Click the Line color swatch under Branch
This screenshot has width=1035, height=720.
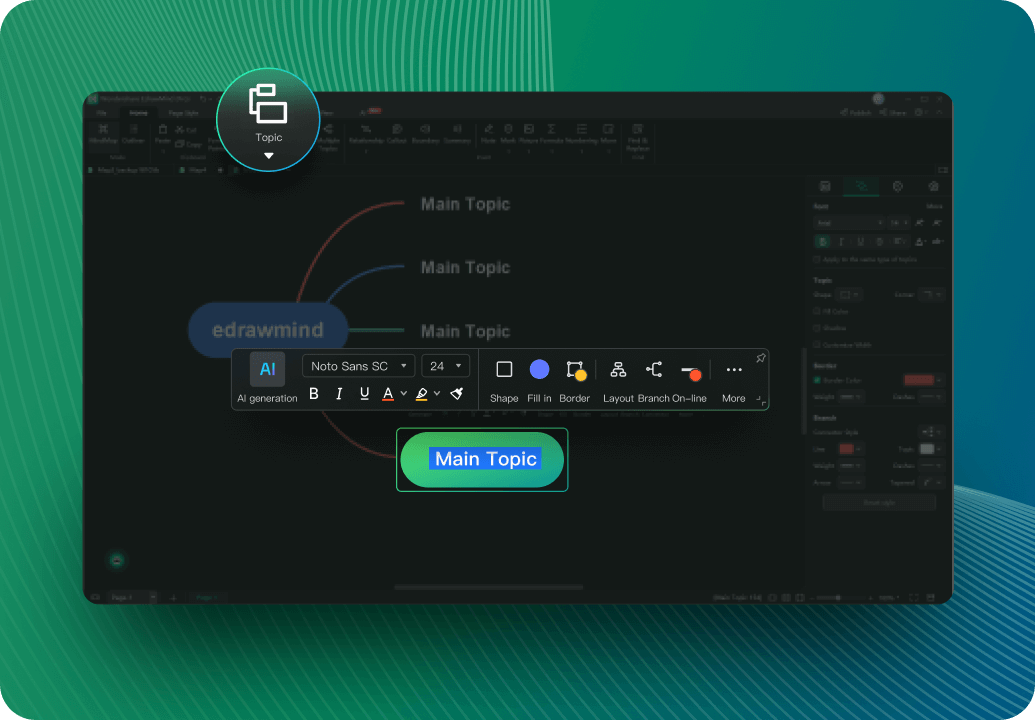(x=846, y=449)
